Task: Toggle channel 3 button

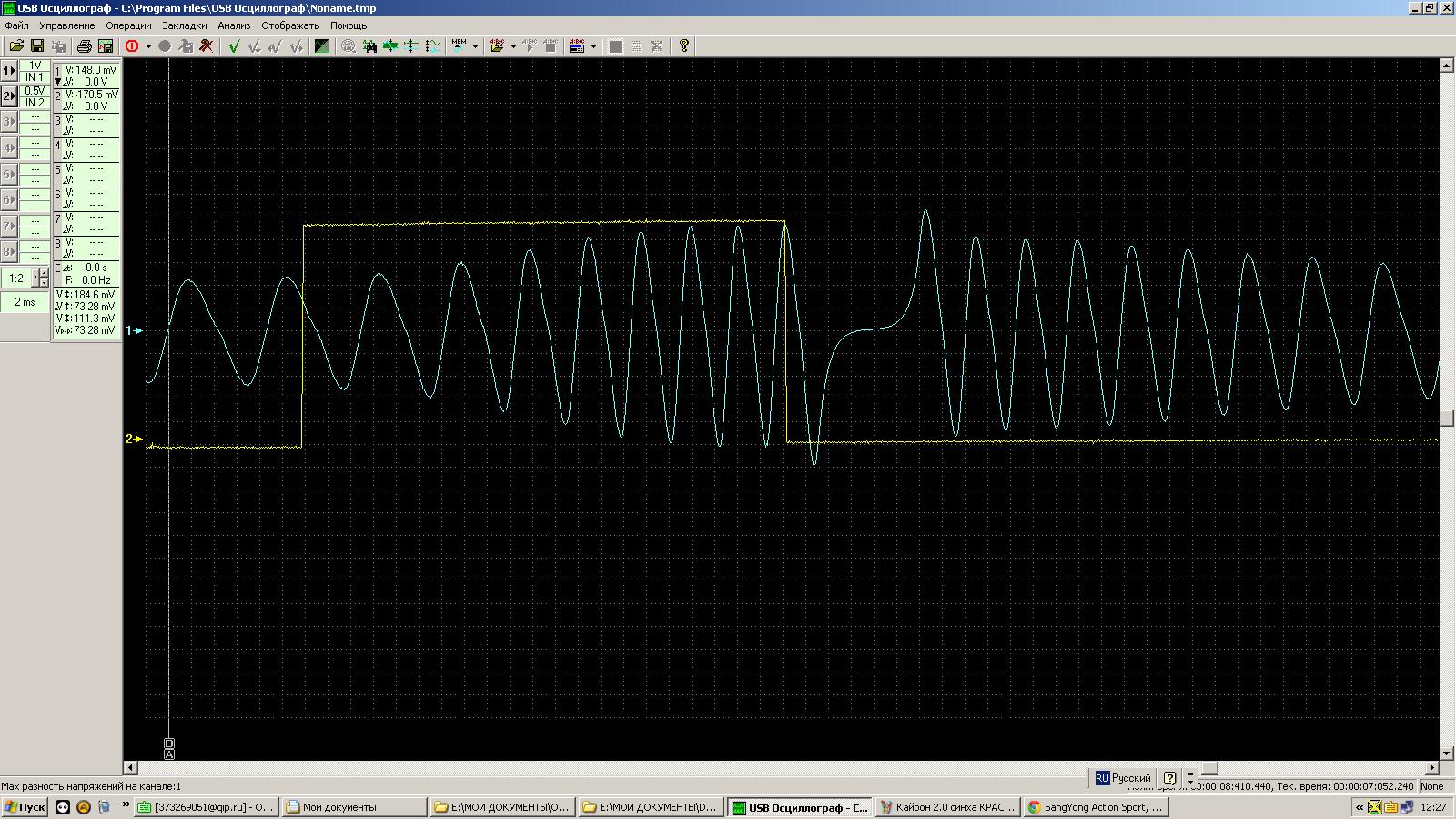Action: [x=9, y=121]
